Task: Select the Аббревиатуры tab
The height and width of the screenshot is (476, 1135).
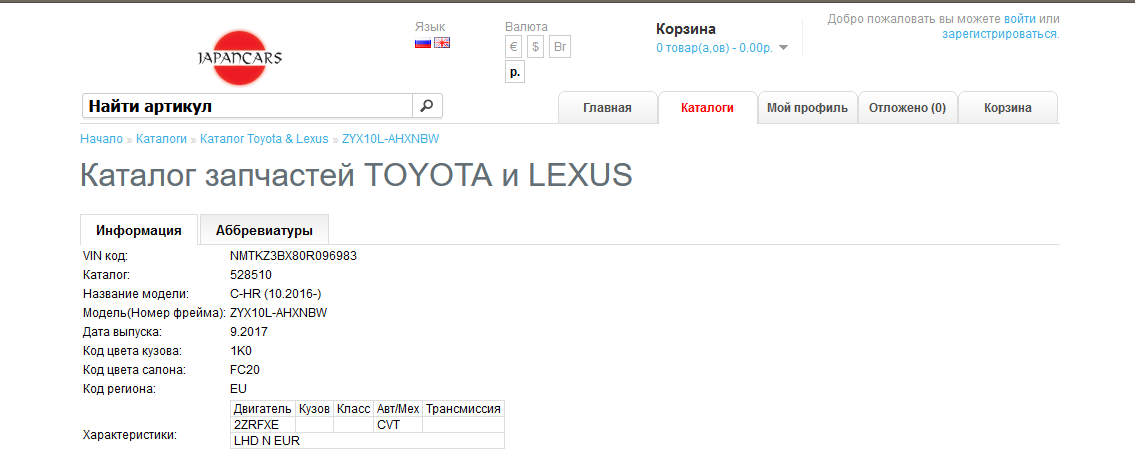Action: click(x=264, y=231)
